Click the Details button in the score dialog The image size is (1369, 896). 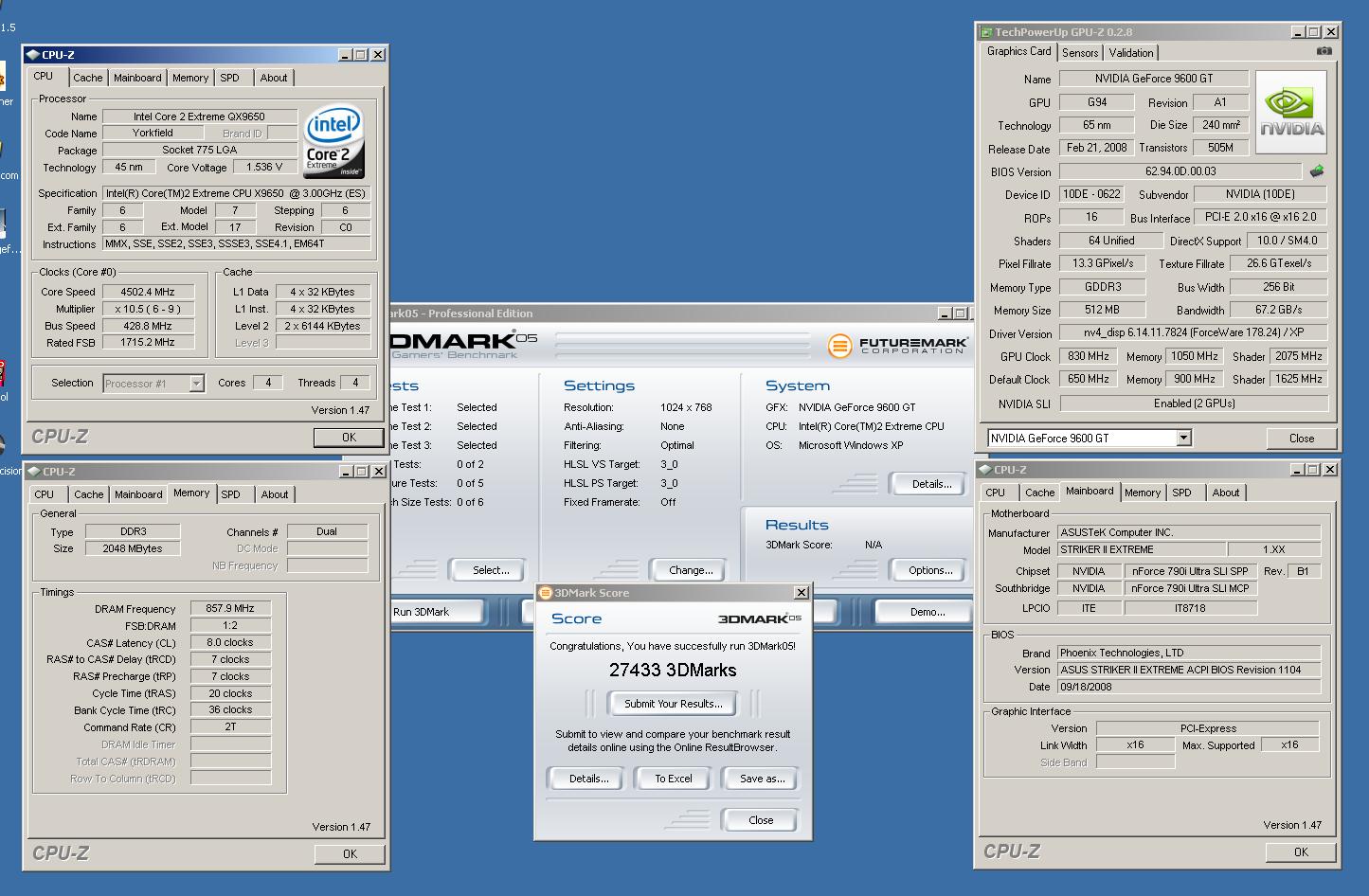point(589,779)
